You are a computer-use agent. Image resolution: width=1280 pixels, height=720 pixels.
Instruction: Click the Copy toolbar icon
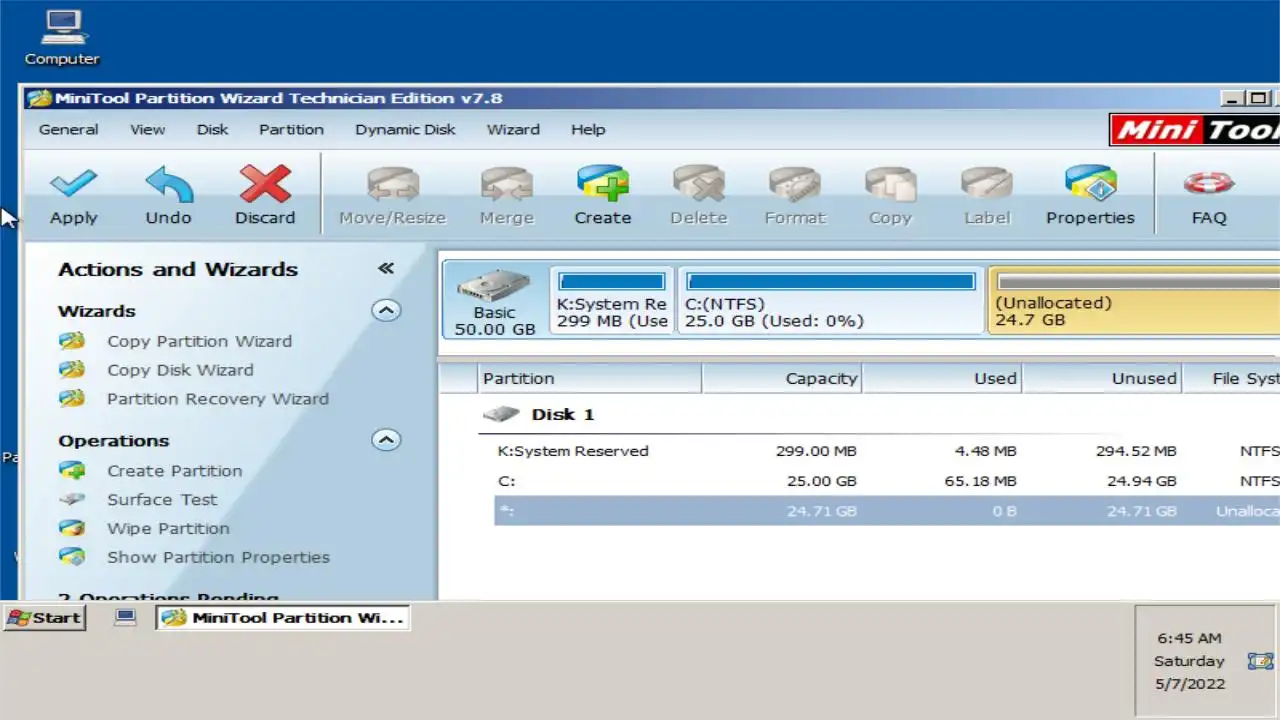pos(890,184)
